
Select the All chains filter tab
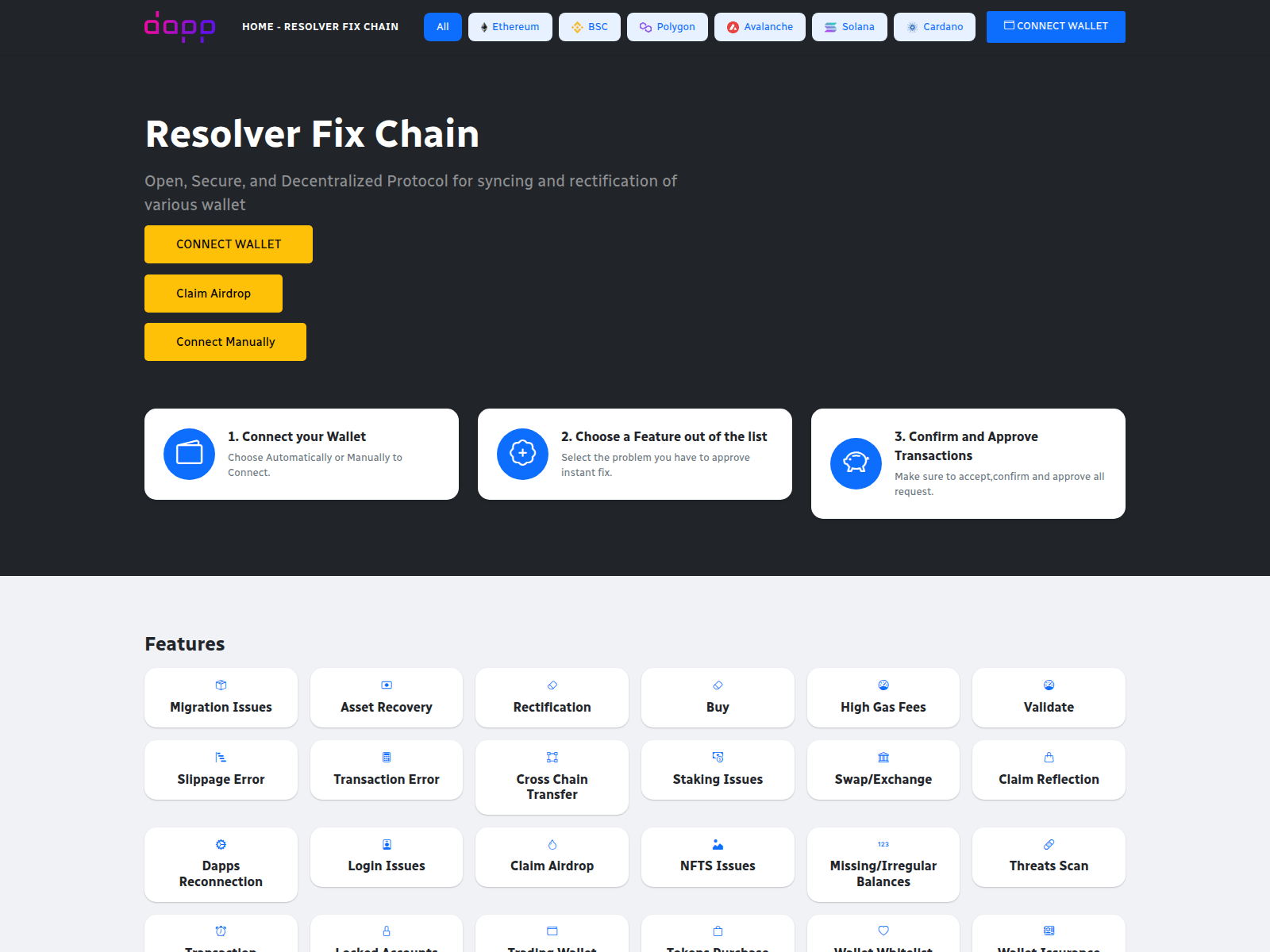coord(443,27)
